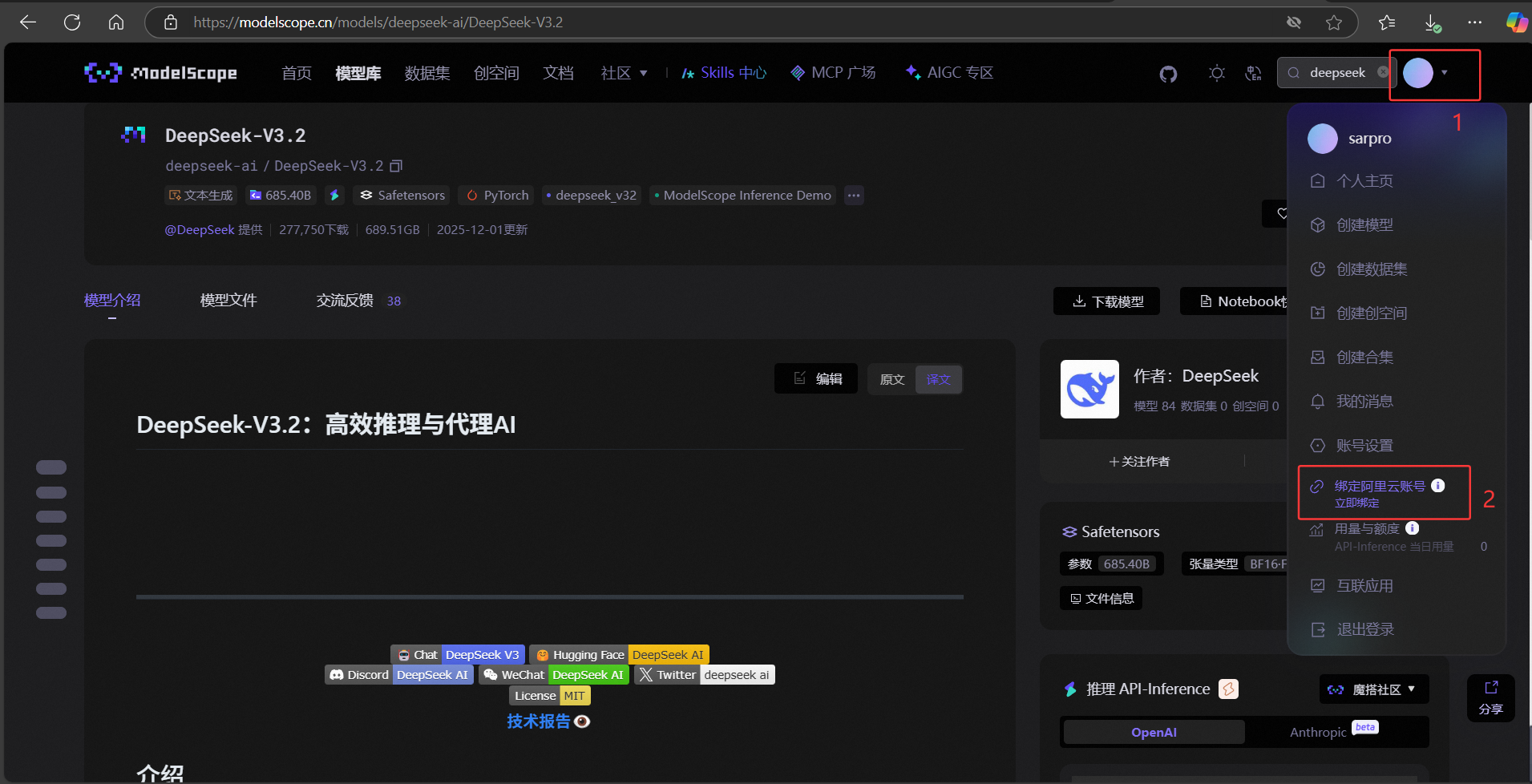Click the ModelScope Inference Demo tag
Viewport: 1532px width, 784px height.
742,195
